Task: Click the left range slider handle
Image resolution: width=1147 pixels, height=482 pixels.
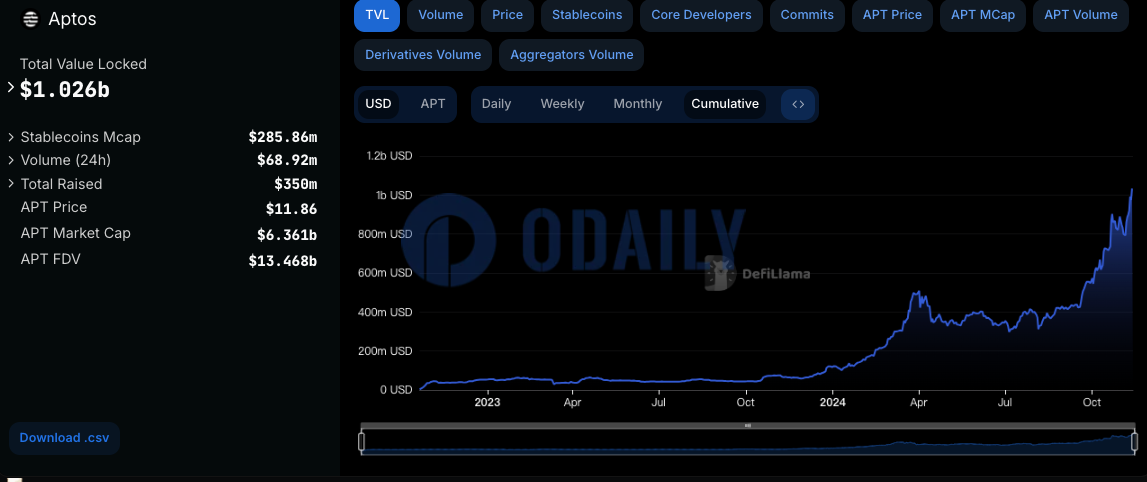Action: pos(361,442)
